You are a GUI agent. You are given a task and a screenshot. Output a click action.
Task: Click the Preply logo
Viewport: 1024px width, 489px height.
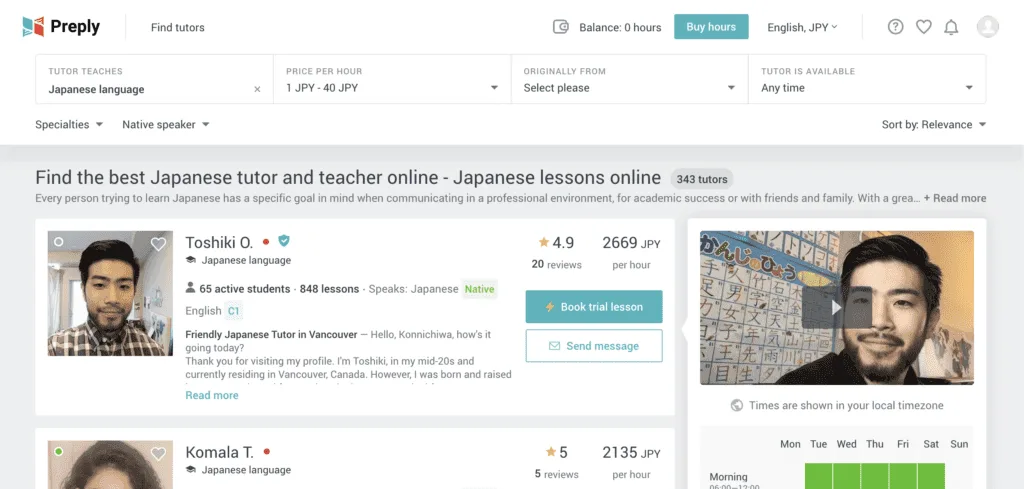tap(61, 27)
